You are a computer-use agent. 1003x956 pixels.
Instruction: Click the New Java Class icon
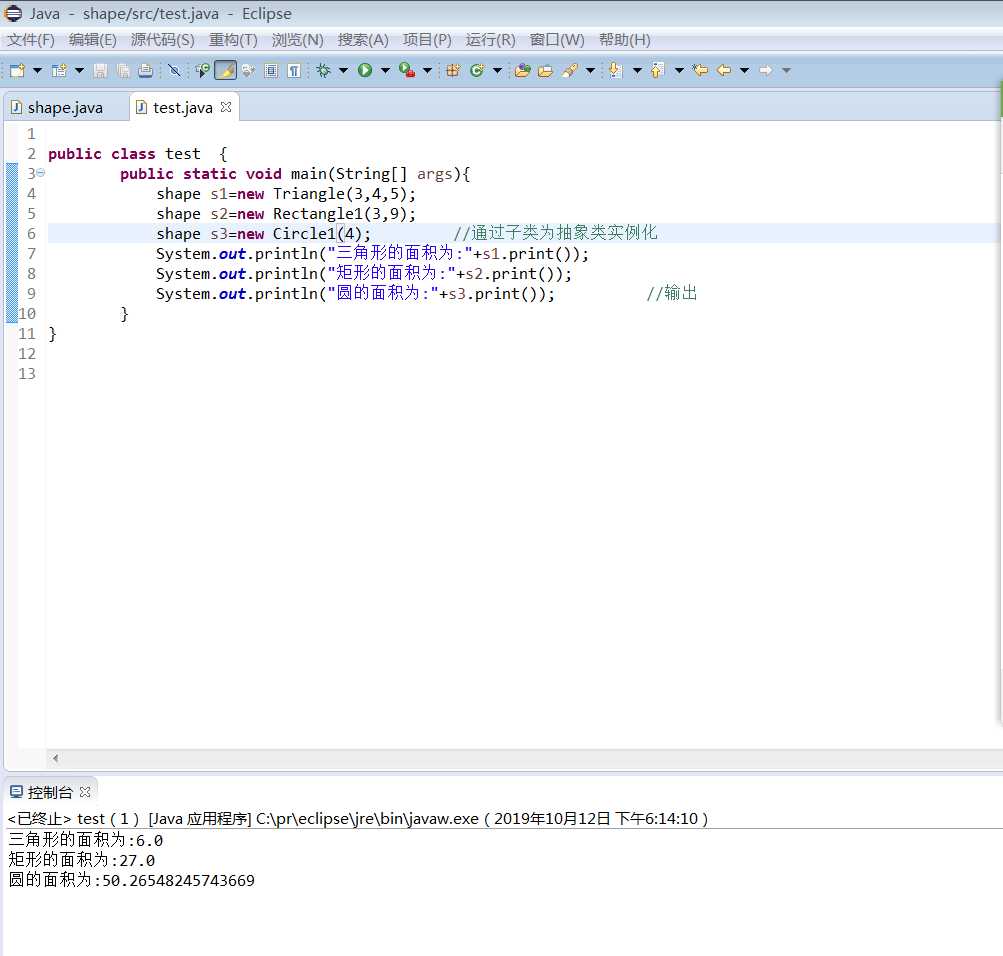(x=477, y=70)
